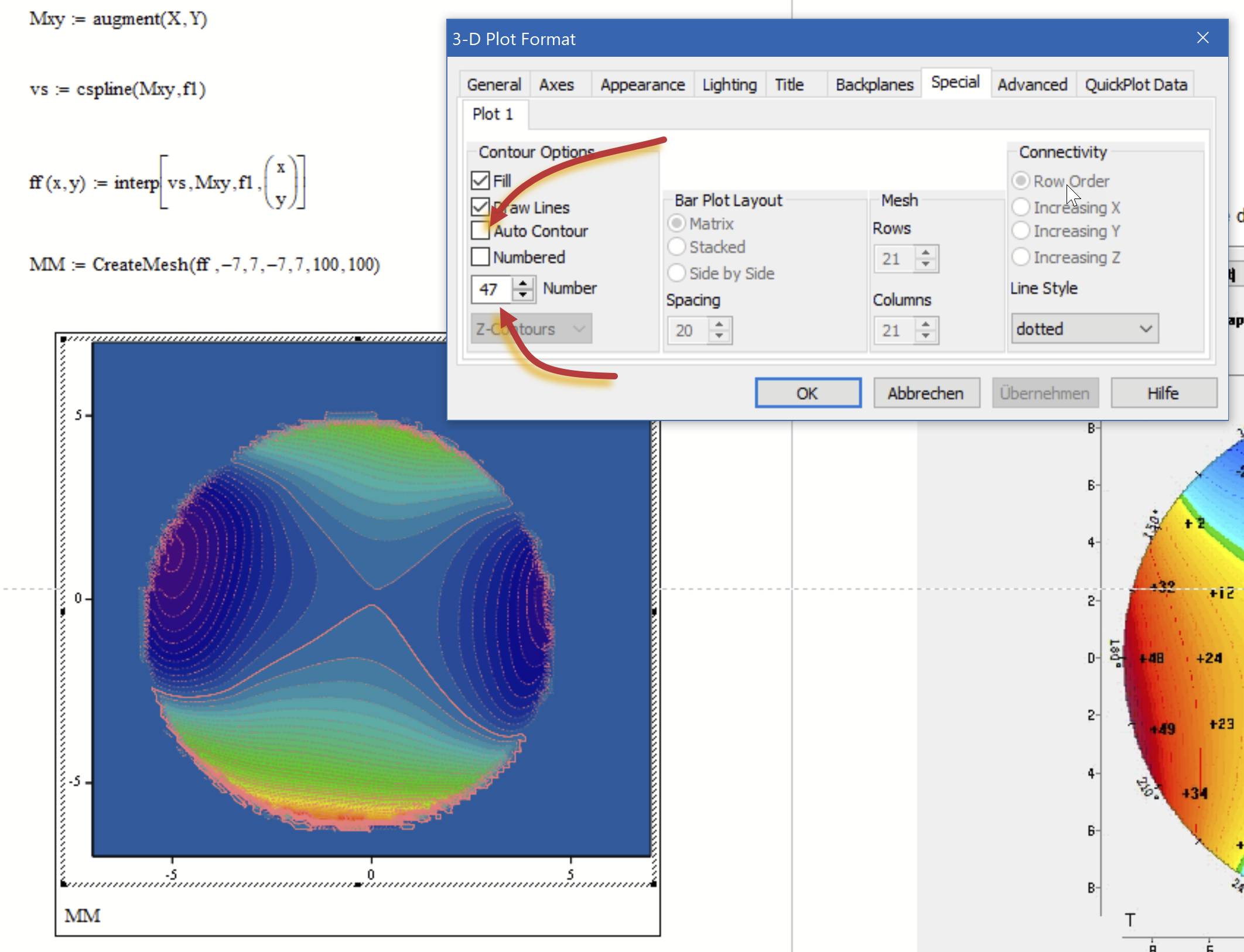This screenshot has height=952, width=1244.
Task: Select the QuickPlot Data tab
Action: [1137, 84]
